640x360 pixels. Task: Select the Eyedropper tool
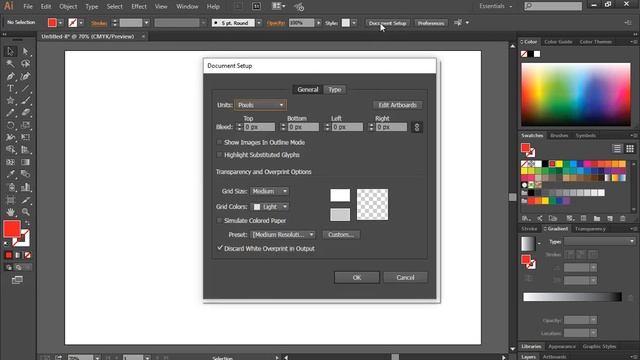[11, 175]
